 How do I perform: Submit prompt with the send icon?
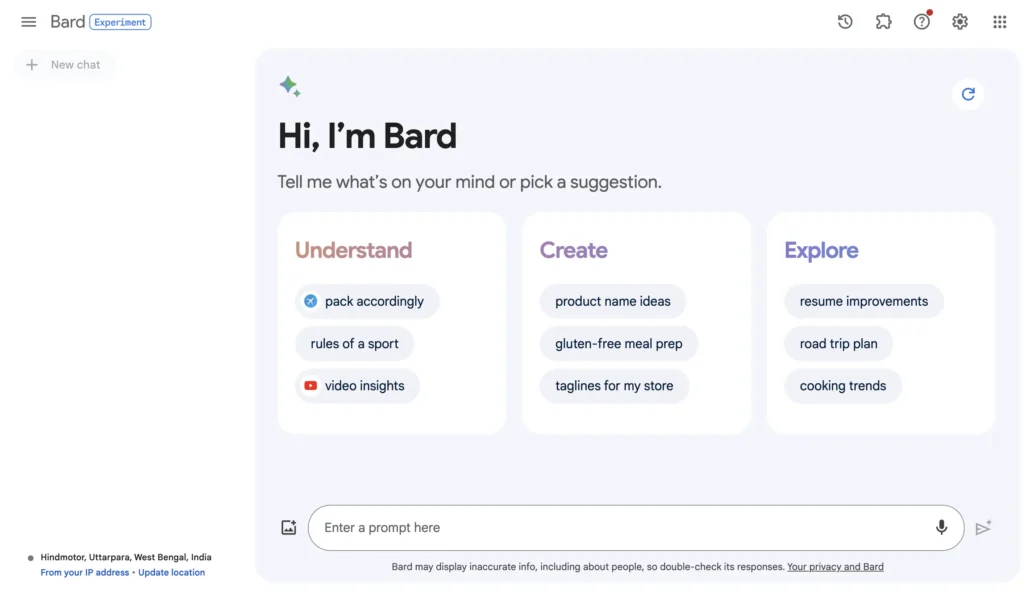pyautogui.click(x=983, y=527)
